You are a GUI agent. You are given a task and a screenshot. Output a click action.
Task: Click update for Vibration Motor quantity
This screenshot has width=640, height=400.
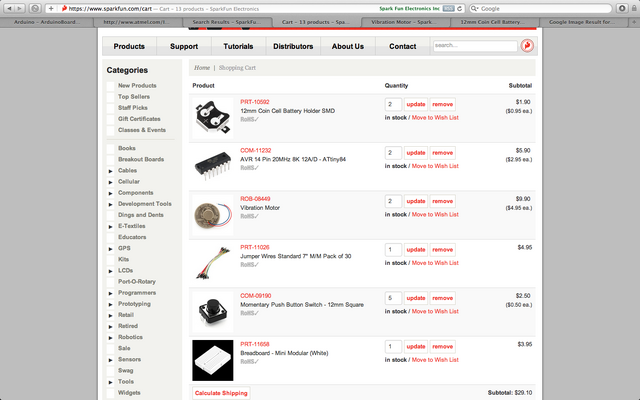click(416, 201)
